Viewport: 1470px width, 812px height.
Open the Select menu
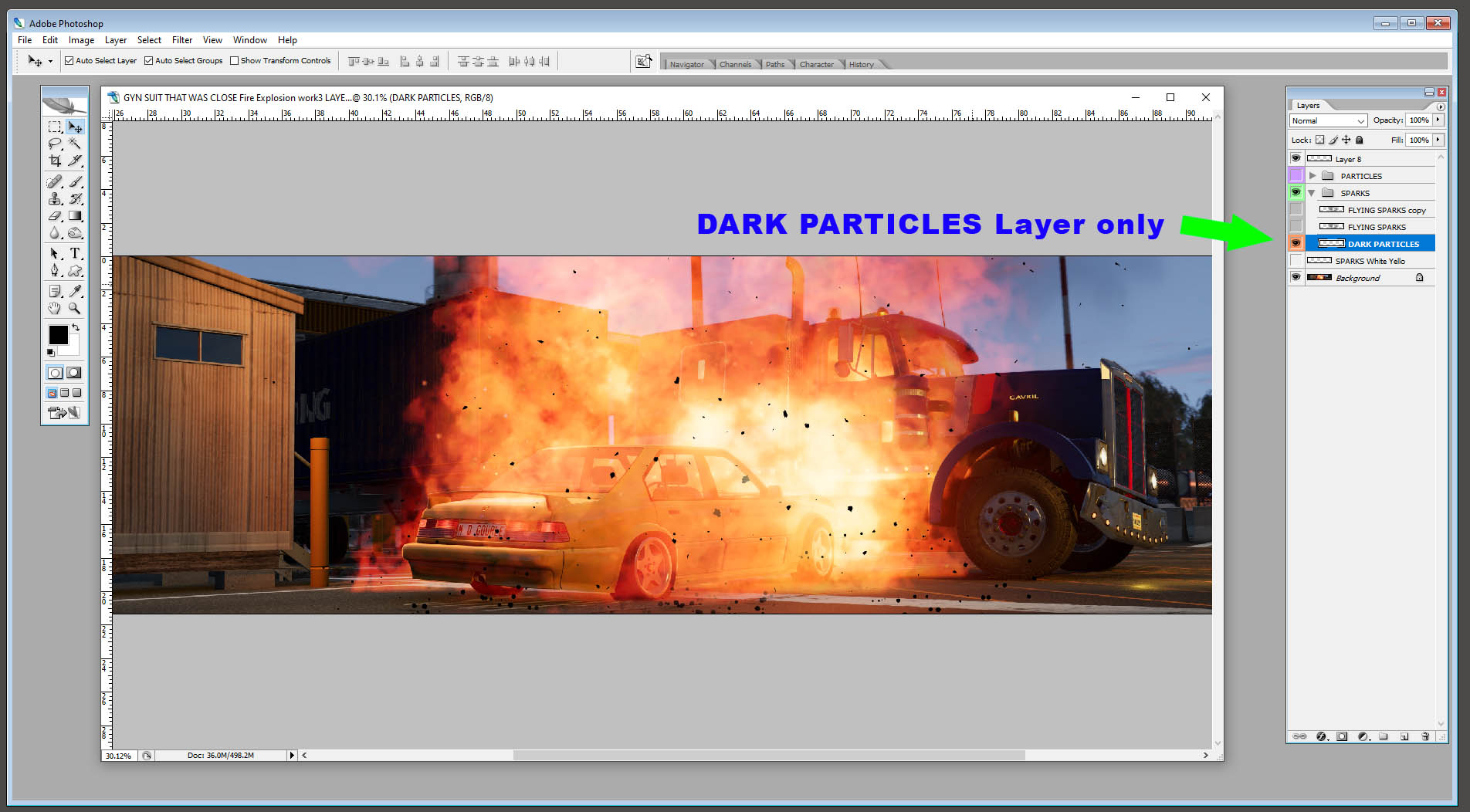pos(149,40)
